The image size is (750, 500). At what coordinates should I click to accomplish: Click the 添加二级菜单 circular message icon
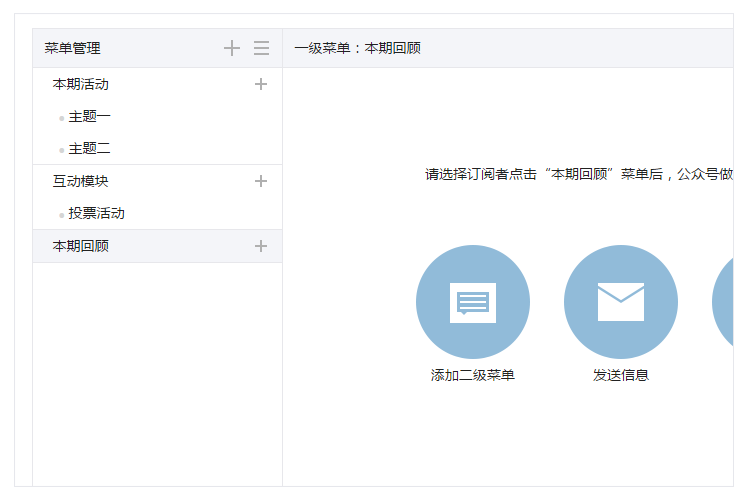point(473,302)
